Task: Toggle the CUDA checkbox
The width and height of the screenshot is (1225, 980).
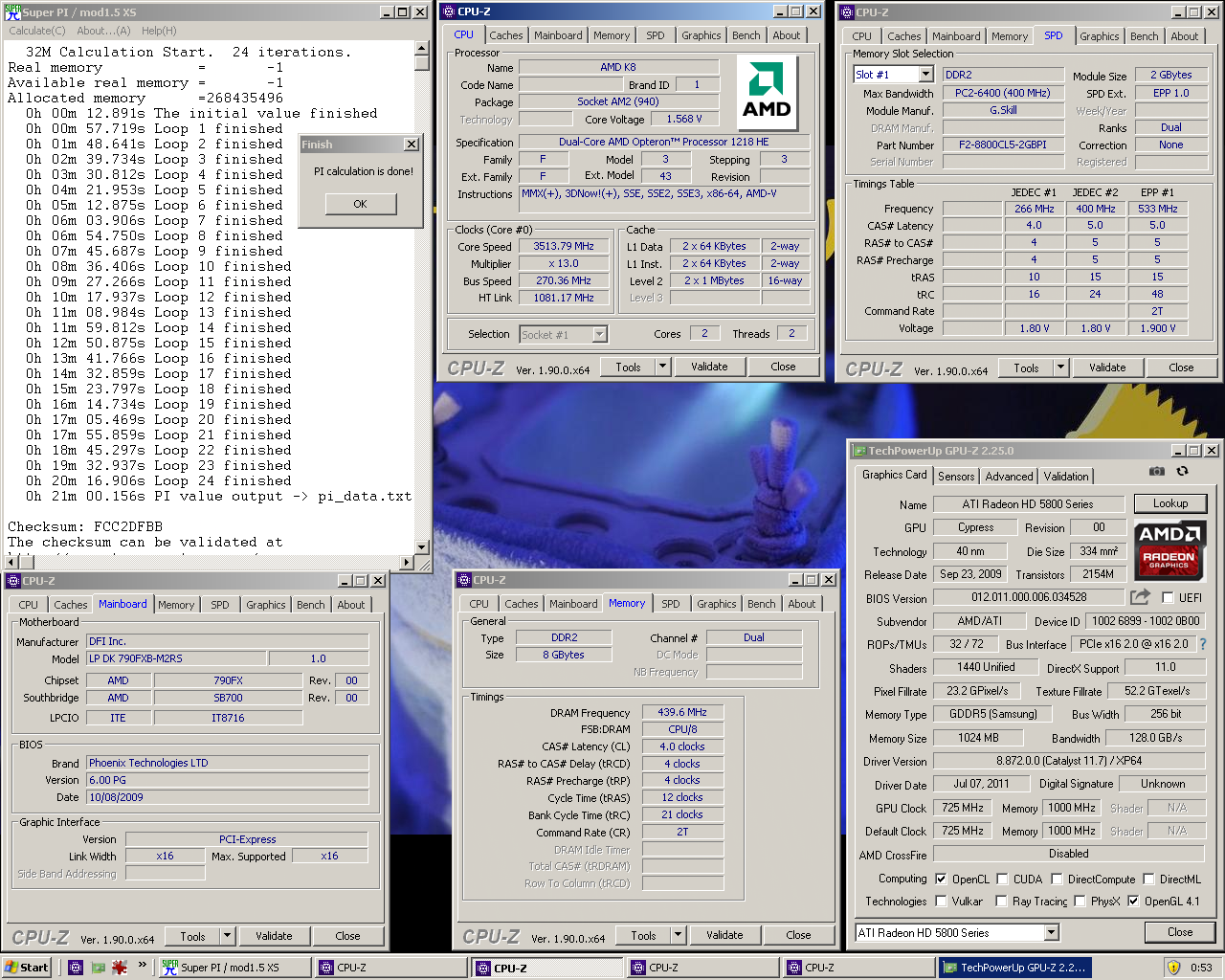Action: [x=1002, y=879]
